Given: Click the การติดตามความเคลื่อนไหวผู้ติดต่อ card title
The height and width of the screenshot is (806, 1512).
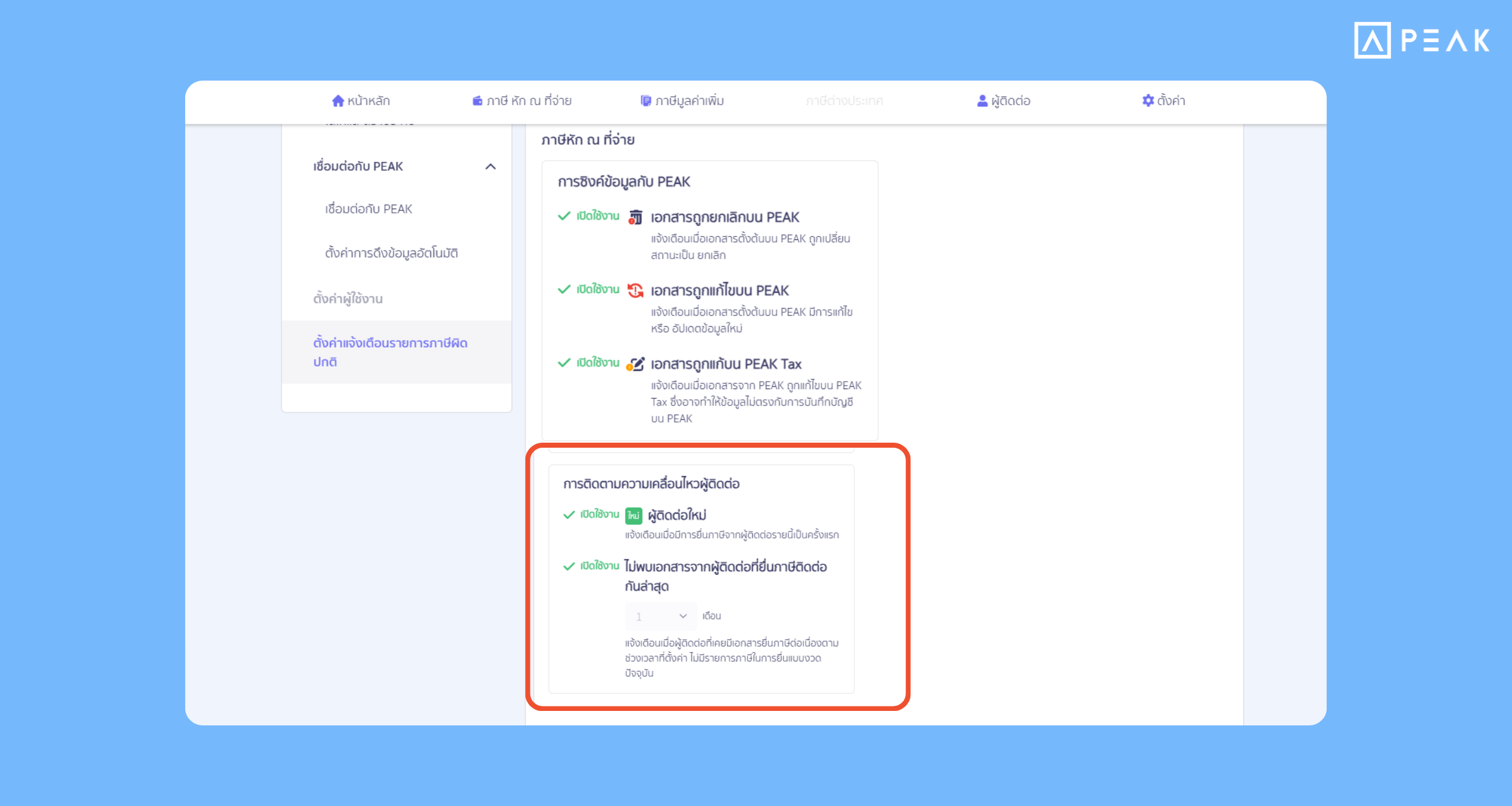Looking at the screenshot, I should pos(651,484).
